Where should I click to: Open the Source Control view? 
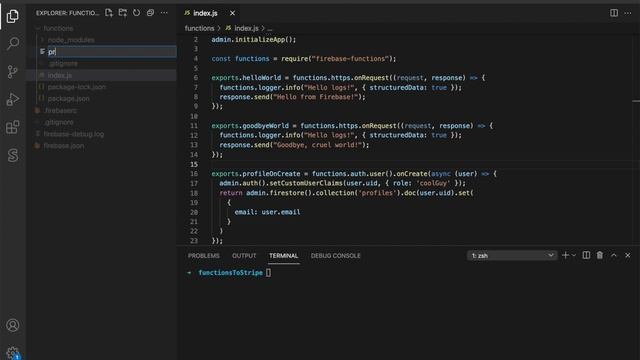click(13, 72)
